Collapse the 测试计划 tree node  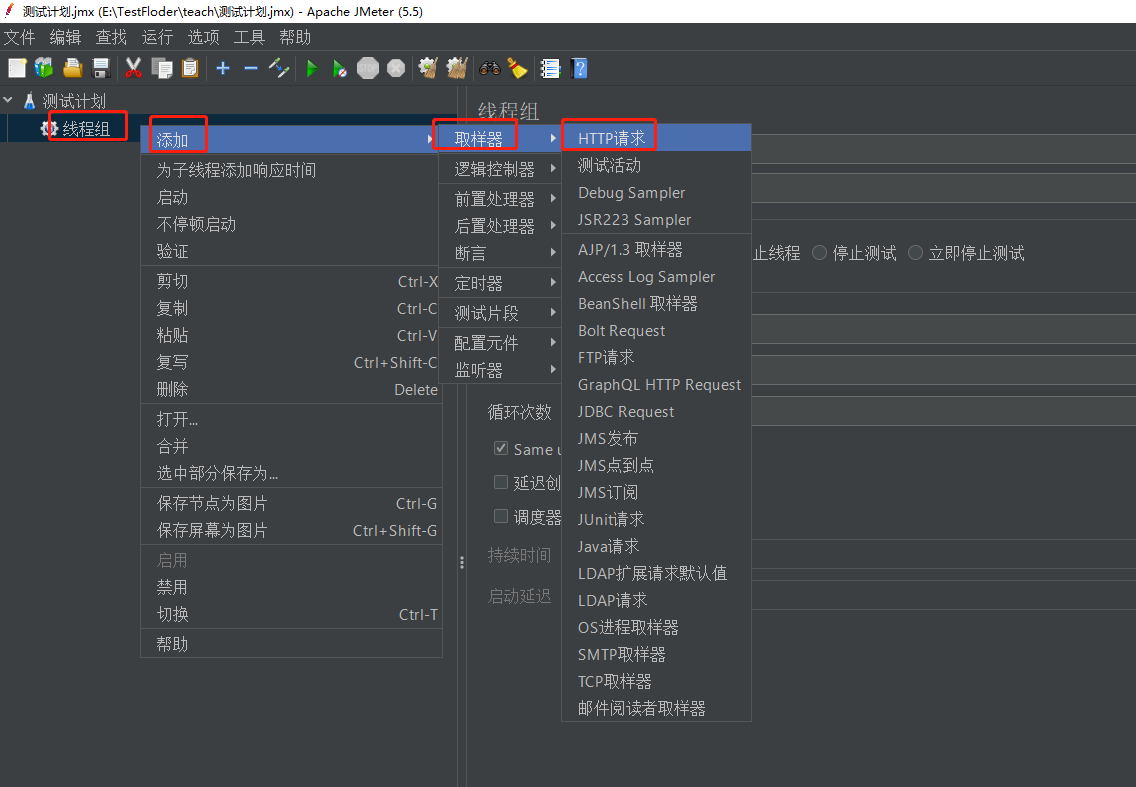pos(9,101)
